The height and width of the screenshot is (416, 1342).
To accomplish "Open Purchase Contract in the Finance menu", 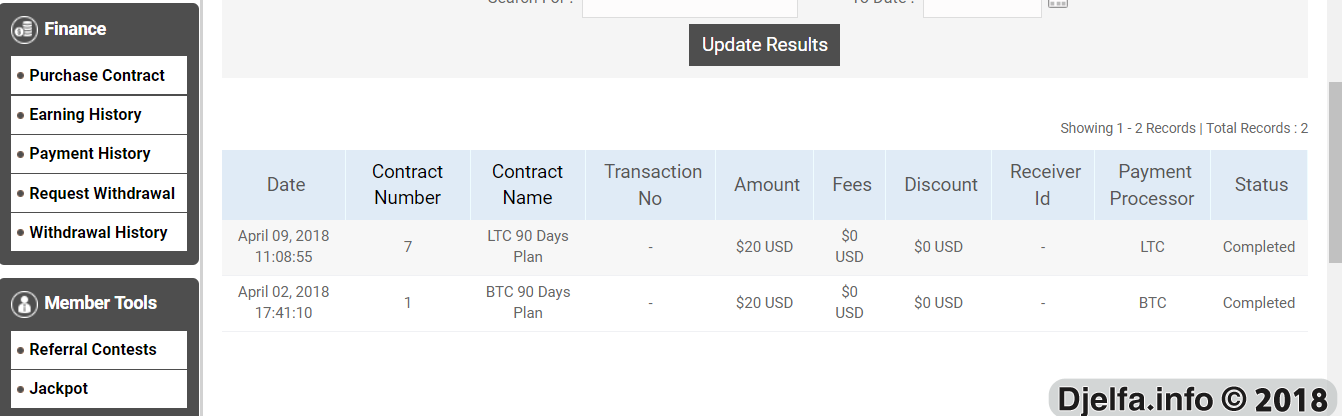I will 99,75.
